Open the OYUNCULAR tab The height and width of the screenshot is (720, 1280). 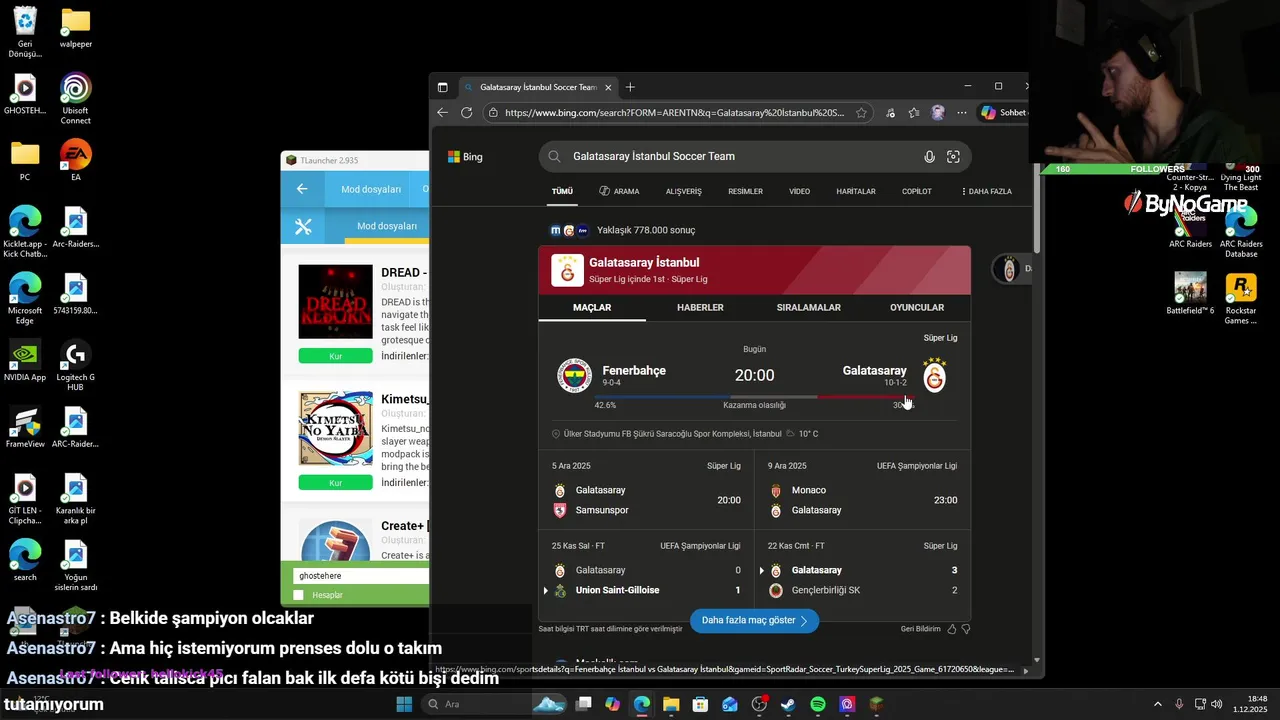pyautogui.click(x=917, y=308)
